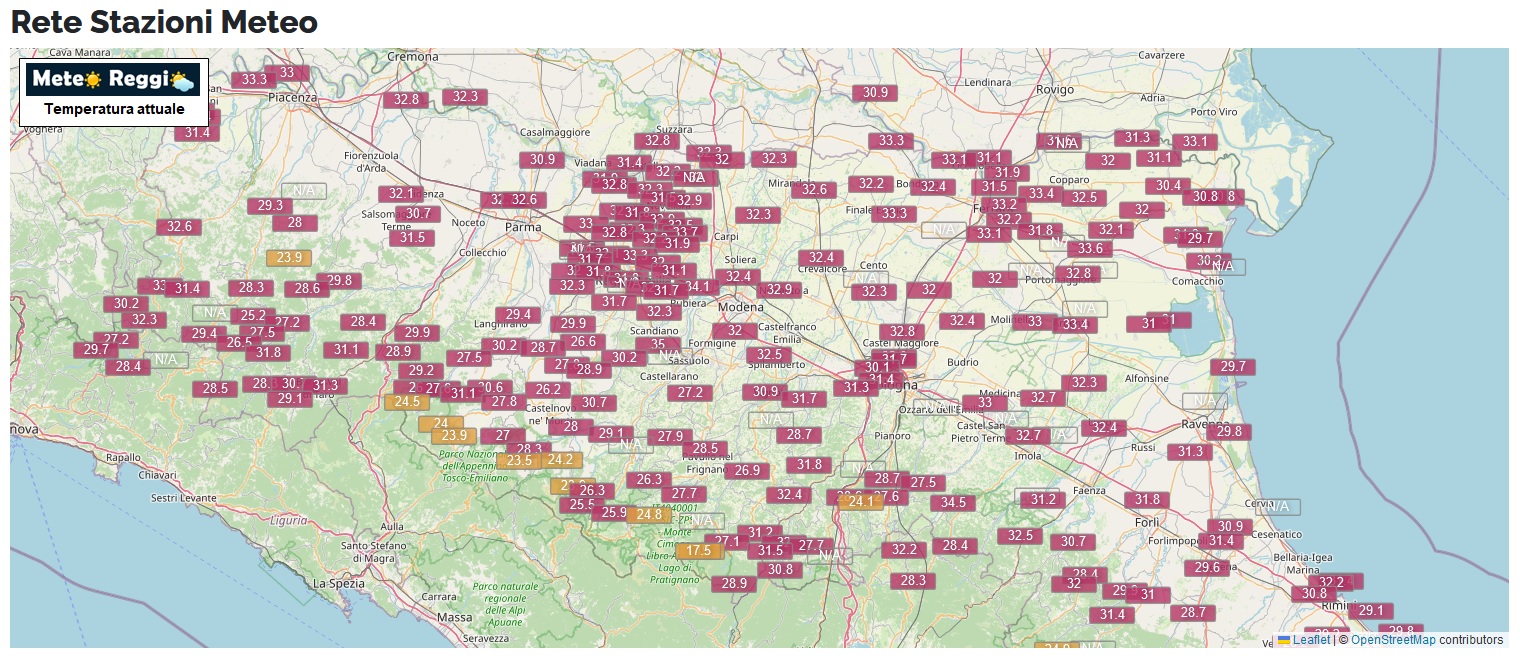Click the orange 24.5 station marker
The width and height of the screenshot is (1520, 659).
pos(407,402)
